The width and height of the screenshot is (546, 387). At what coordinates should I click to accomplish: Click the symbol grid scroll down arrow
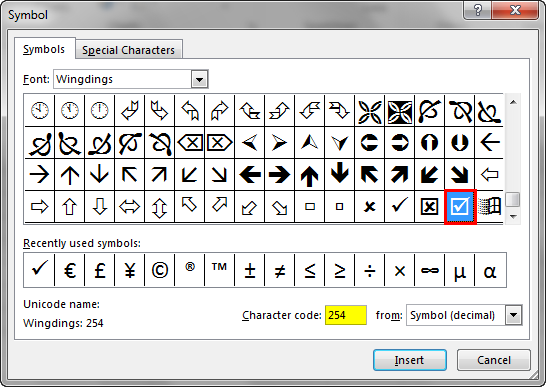click(513, 216)
